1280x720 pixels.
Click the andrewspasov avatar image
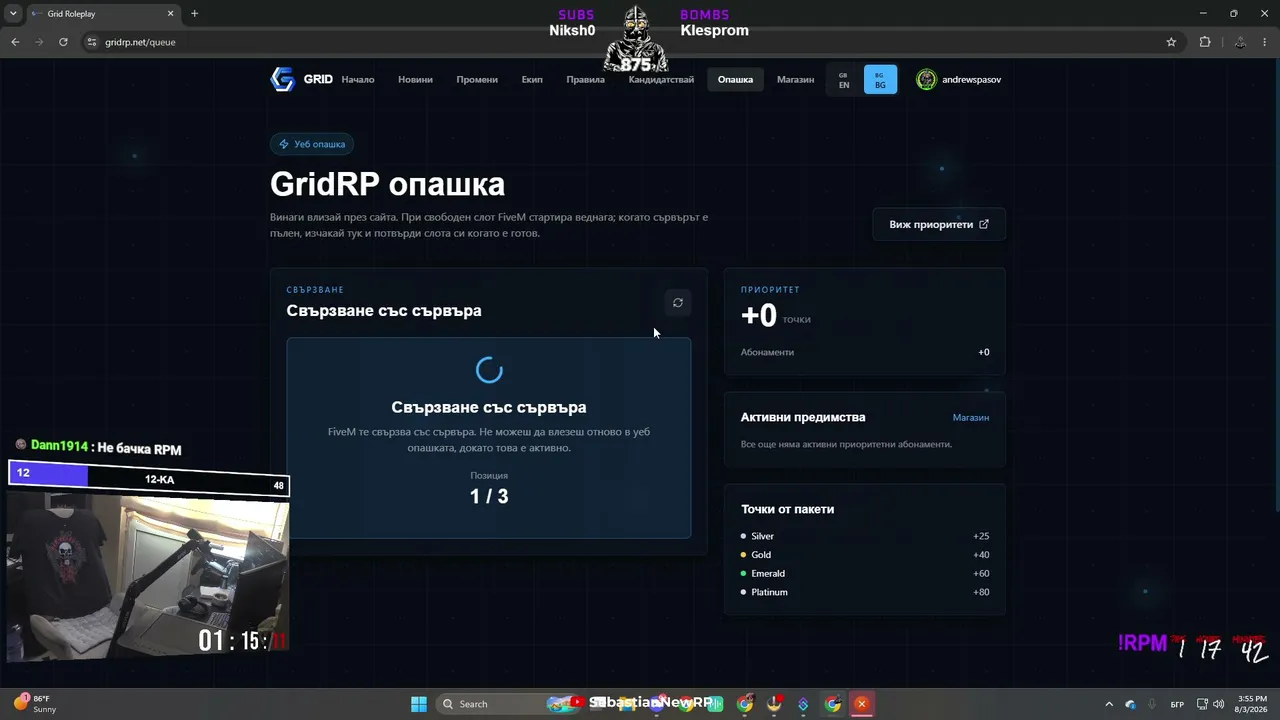click(927, 80)
